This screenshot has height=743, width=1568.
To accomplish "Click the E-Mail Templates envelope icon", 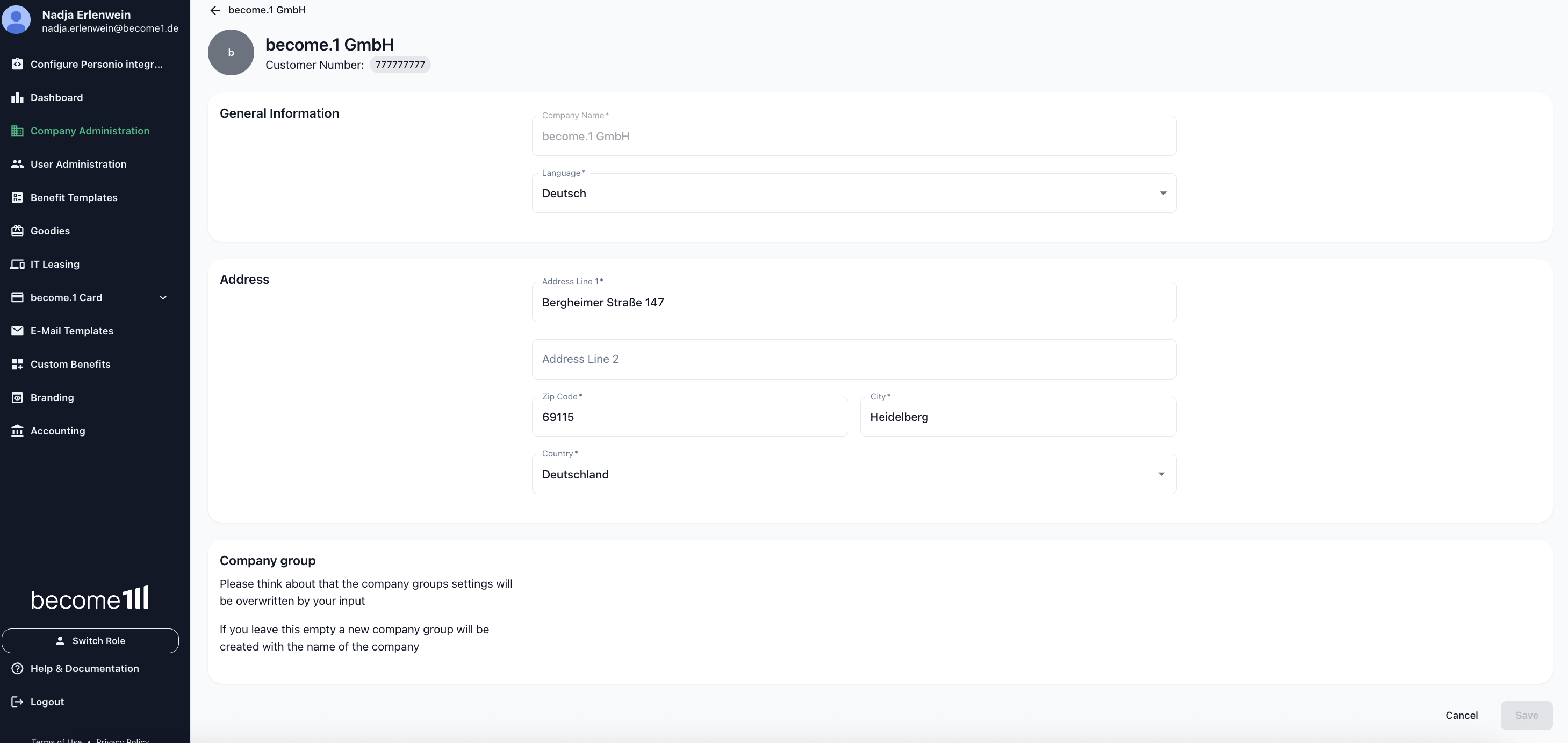I will tap(17, 331).
